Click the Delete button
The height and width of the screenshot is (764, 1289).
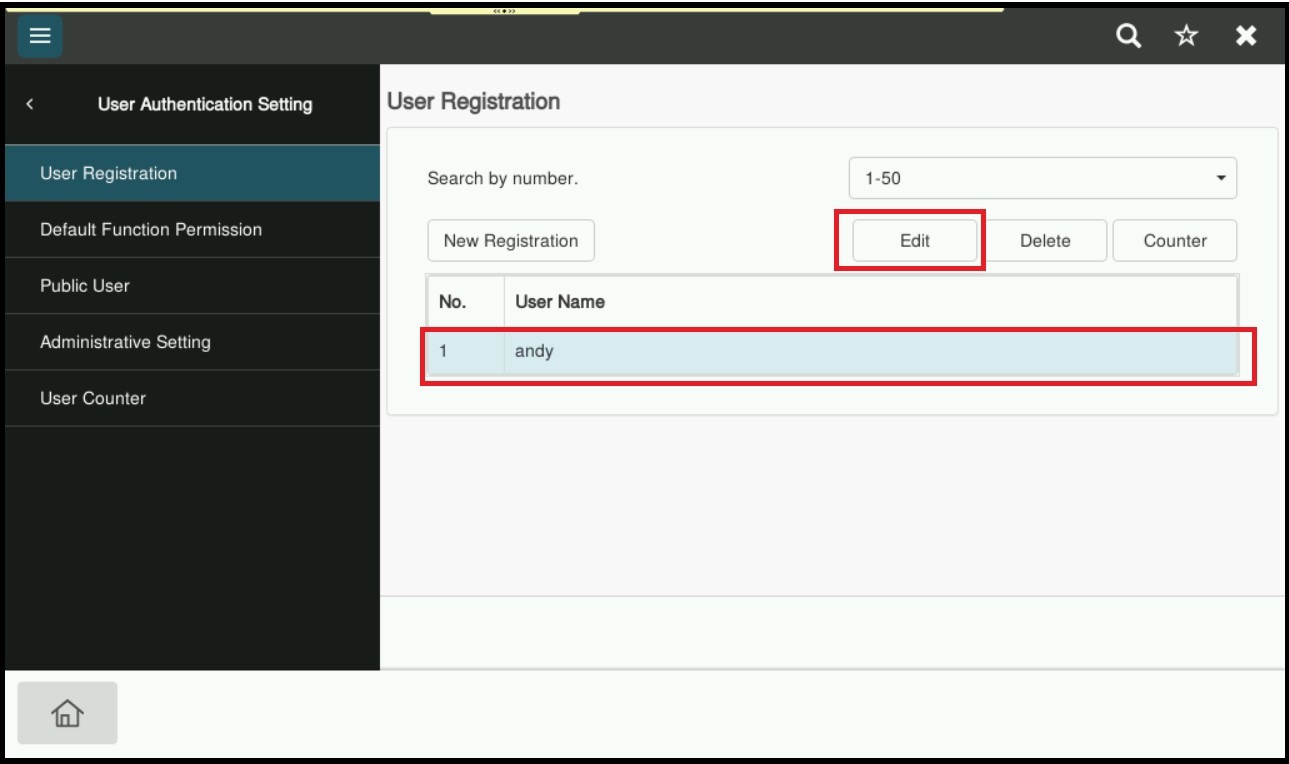pyautogui.click(x=1045, y=241)
